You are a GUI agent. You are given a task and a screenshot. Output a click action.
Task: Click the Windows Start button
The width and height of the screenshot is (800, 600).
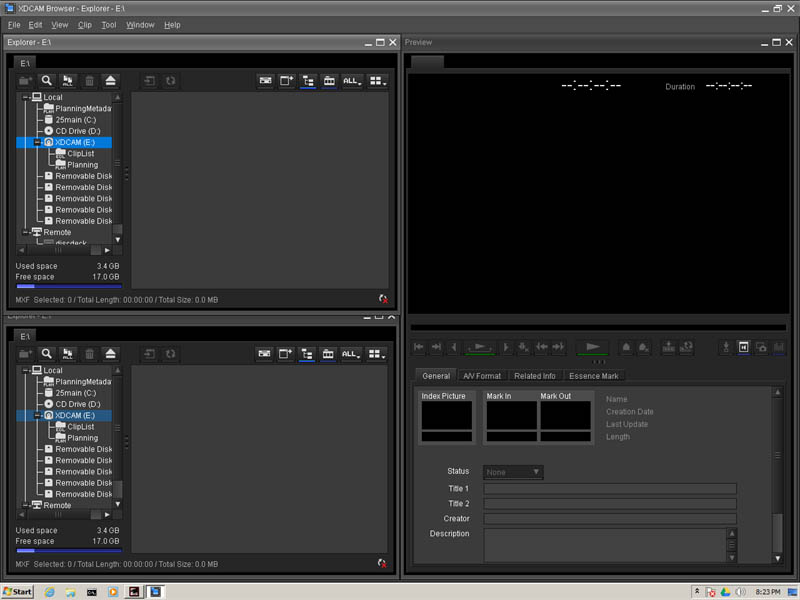pos(18,591)
